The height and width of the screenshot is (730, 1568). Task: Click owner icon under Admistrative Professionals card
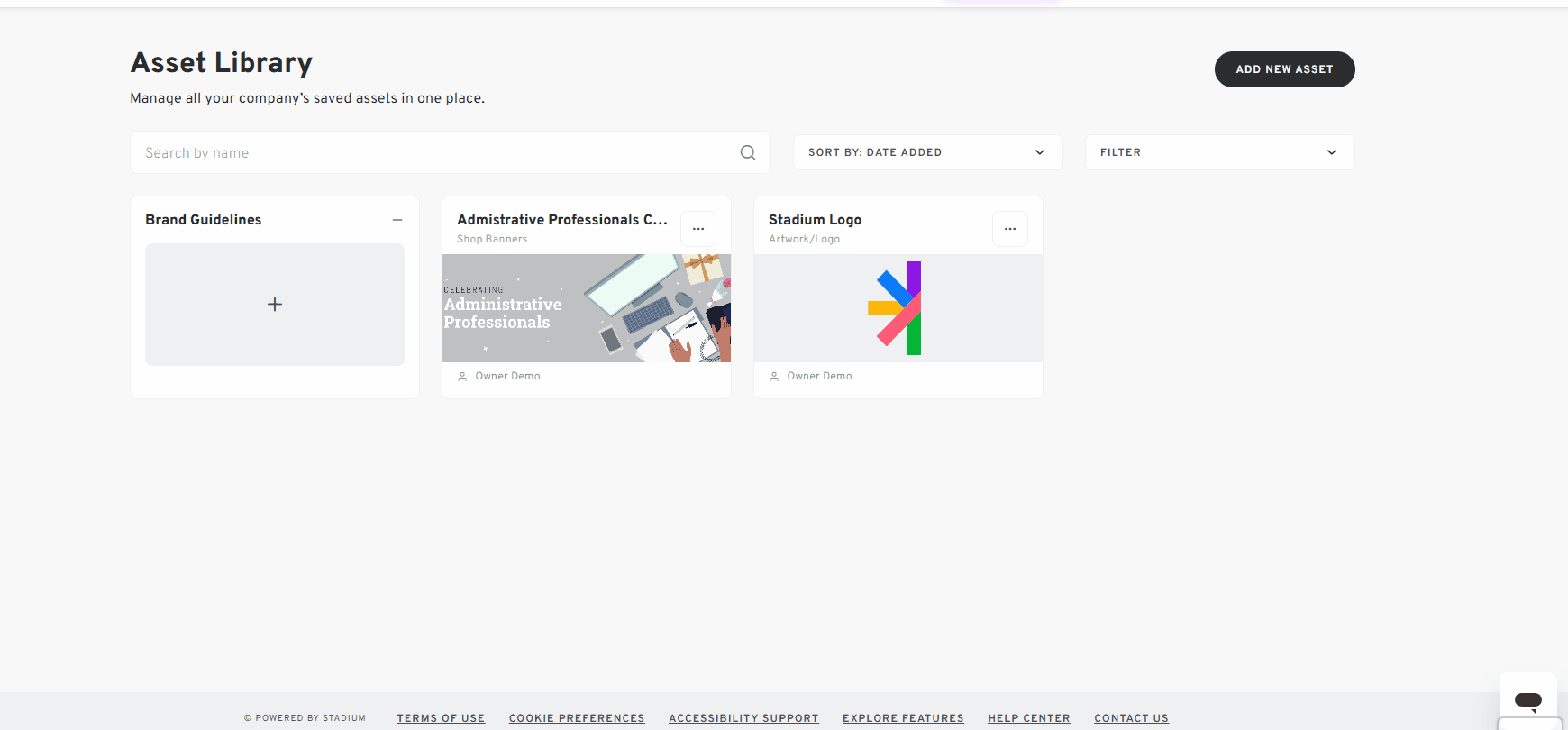coord(462,377)
